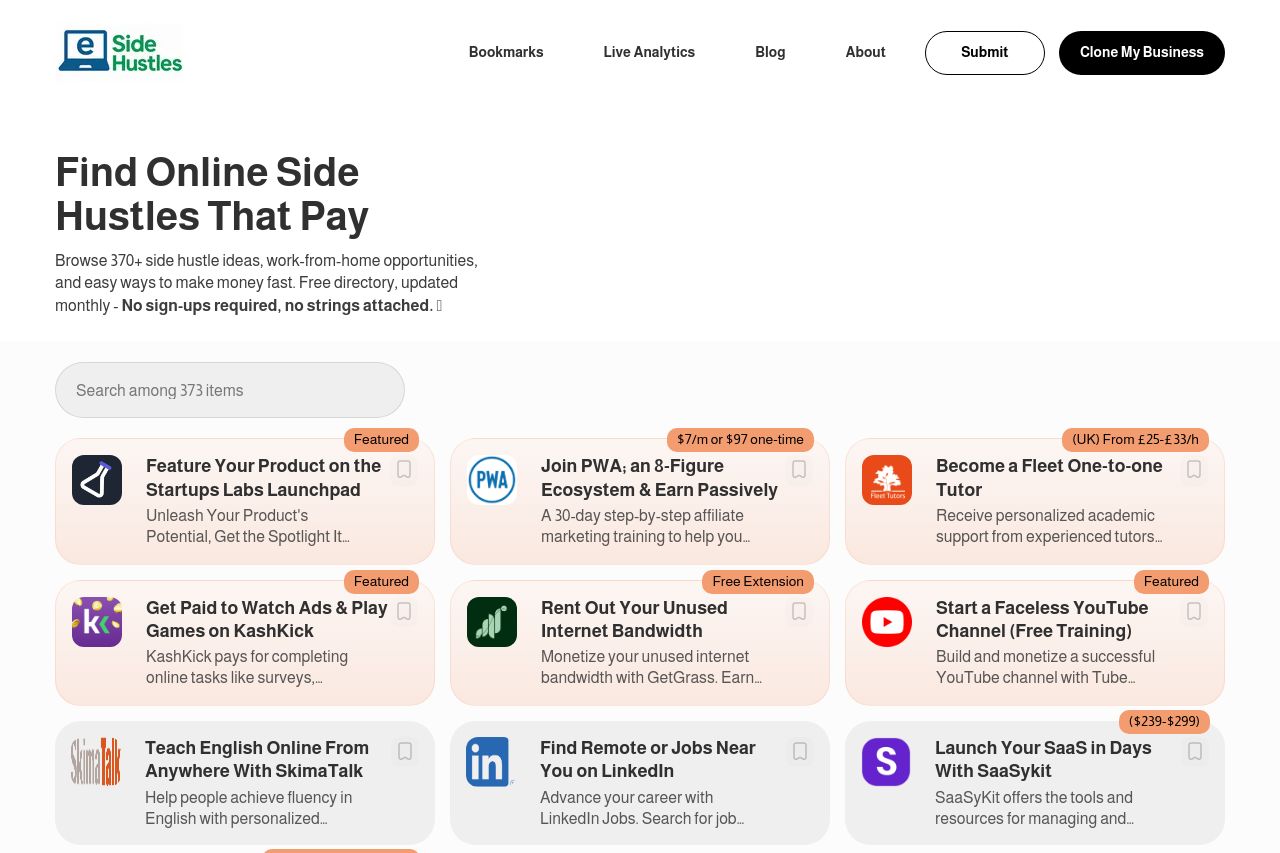This screenshot has width=1280, height=853.
Task: Click 'Advance your career with' description
Action: 642,808
